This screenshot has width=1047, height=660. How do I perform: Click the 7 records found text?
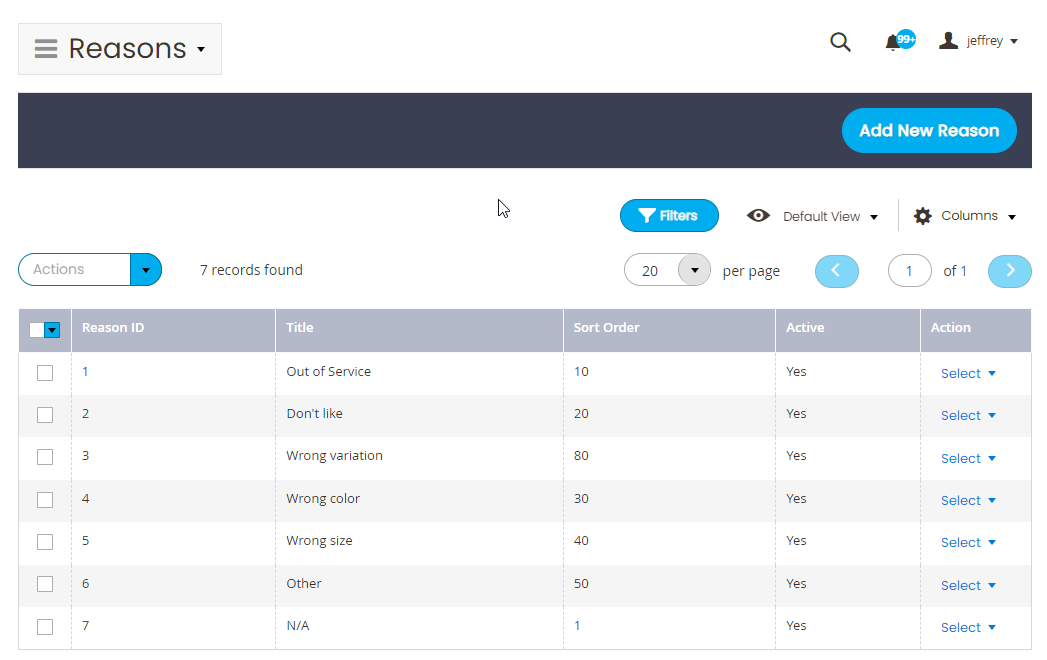point(251,270)
